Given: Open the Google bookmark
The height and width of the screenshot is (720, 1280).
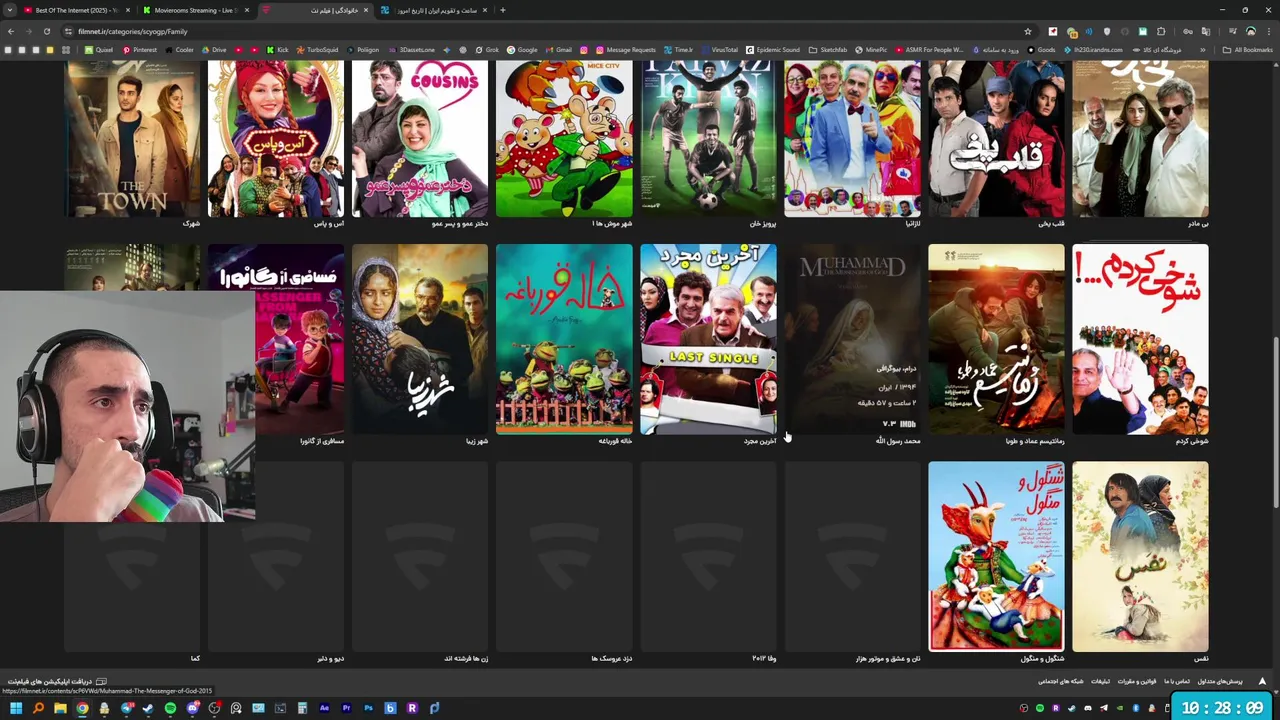Looking at the screenshot, I should [522, 50].
